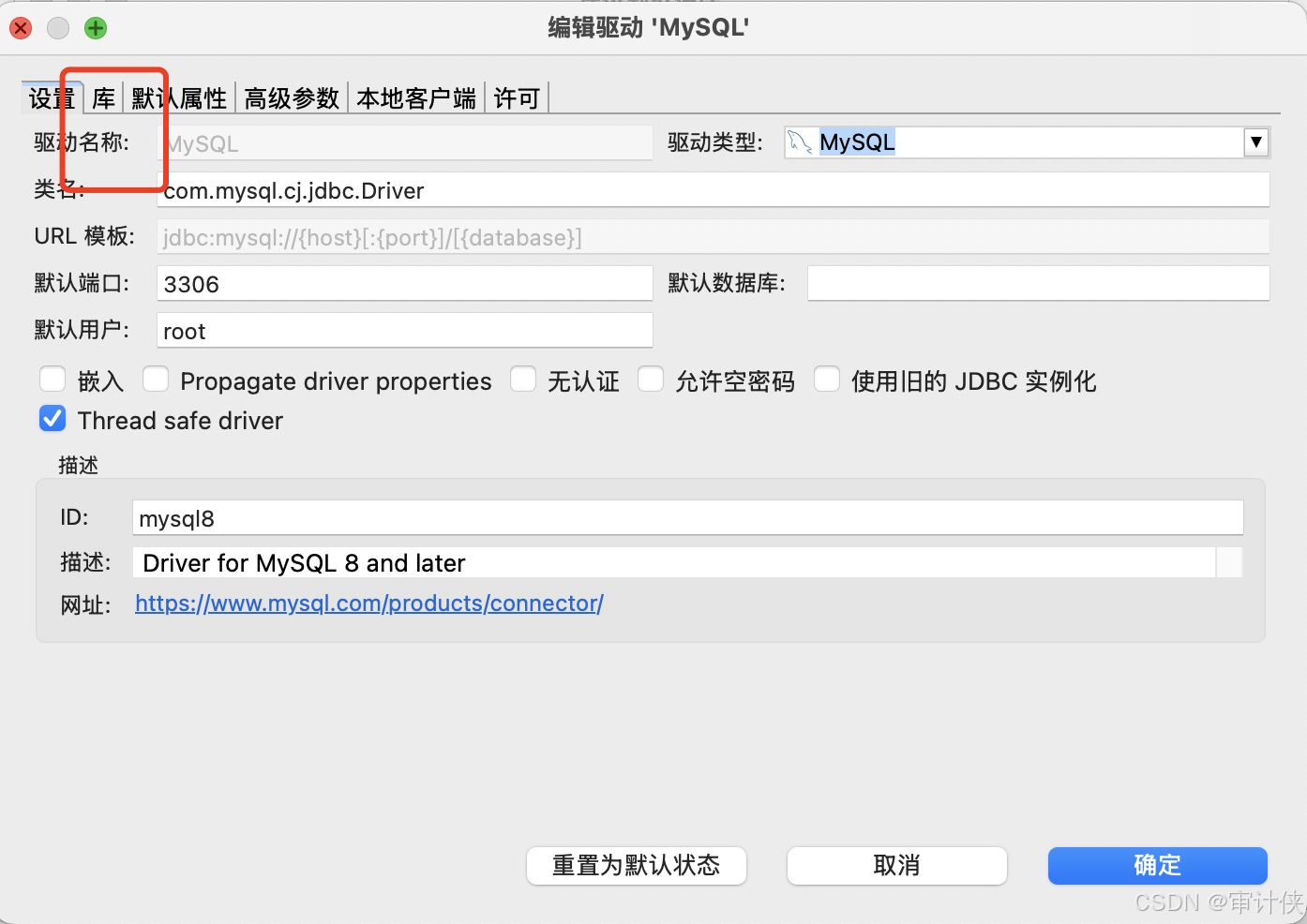
Task: Click the 网址 label
Action: click(85, 605)
